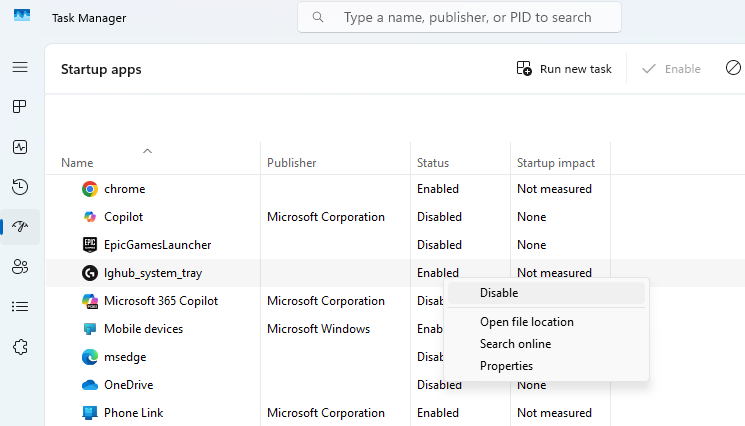745x426 pixels.
Task: Open the App history page icon
Action: [20, 187]
